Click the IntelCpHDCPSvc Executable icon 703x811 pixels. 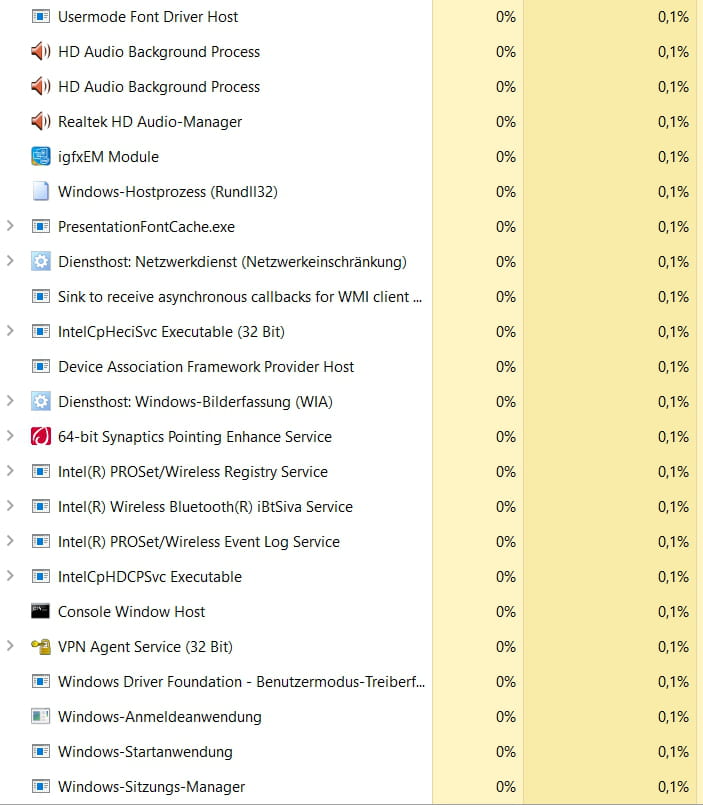point(41,577)
